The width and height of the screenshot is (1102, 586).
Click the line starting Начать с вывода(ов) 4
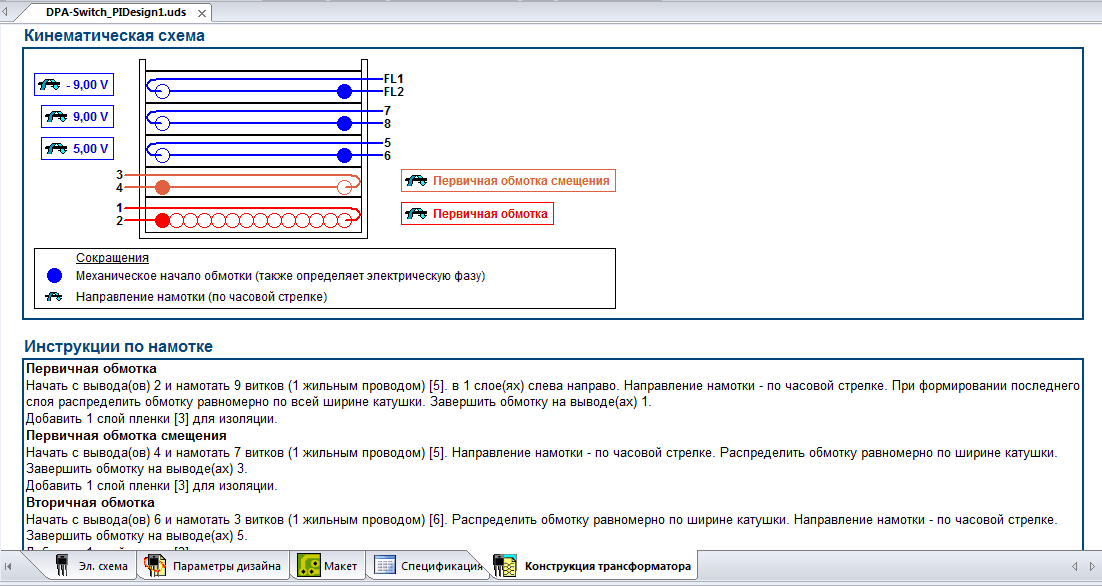[x=541, y=453]
